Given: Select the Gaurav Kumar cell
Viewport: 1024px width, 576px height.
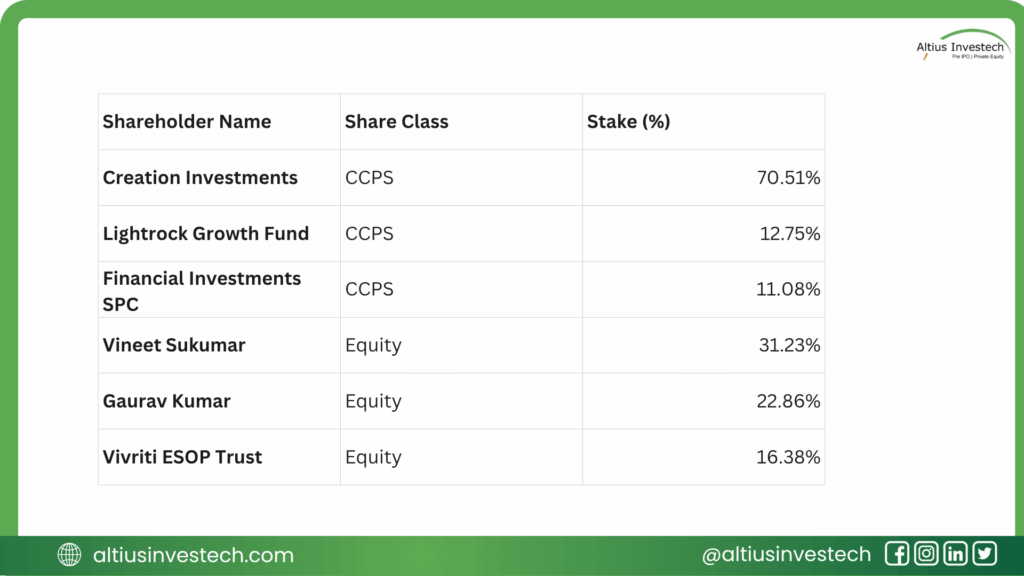Looking at the screenshot, I should click(167, 402).
